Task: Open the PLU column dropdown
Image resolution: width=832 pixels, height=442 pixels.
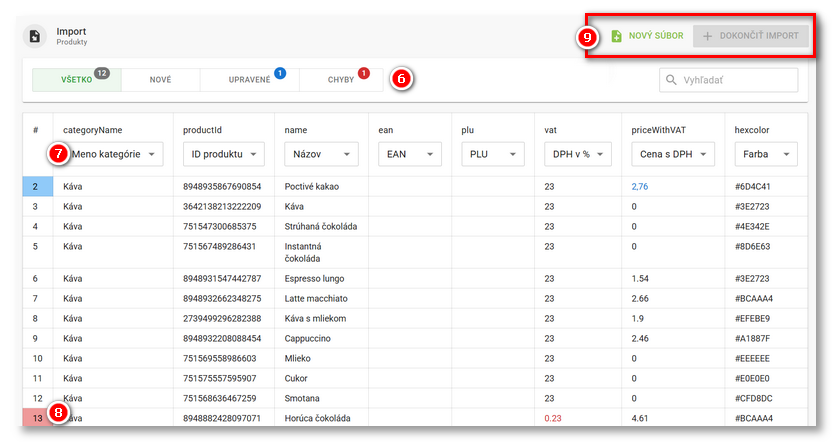Action: [x=493, y=154]
